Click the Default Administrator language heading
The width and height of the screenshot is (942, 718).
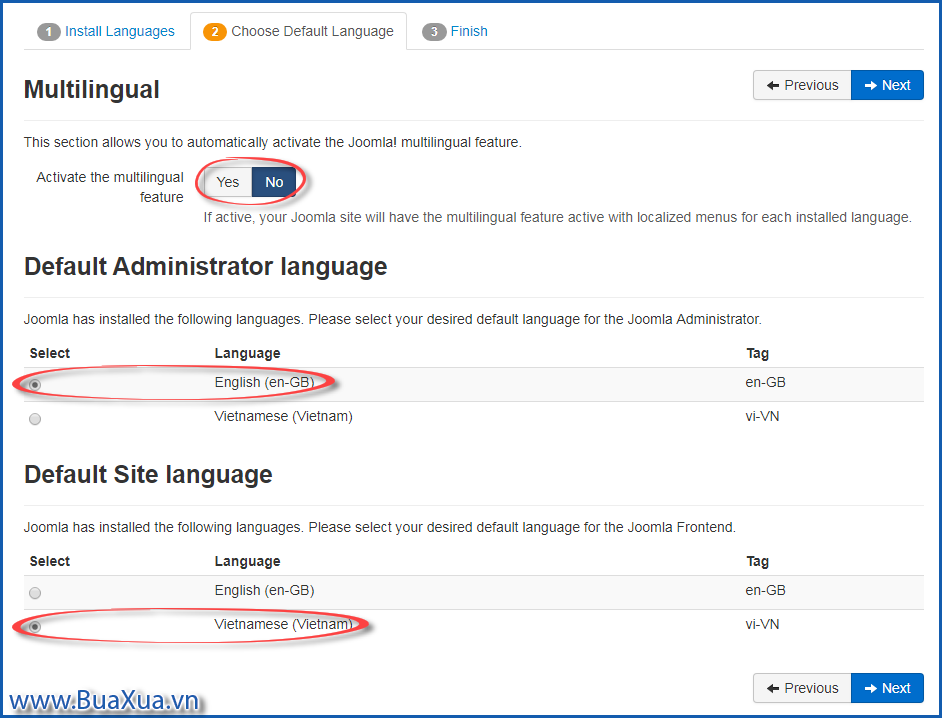(205, 267)
